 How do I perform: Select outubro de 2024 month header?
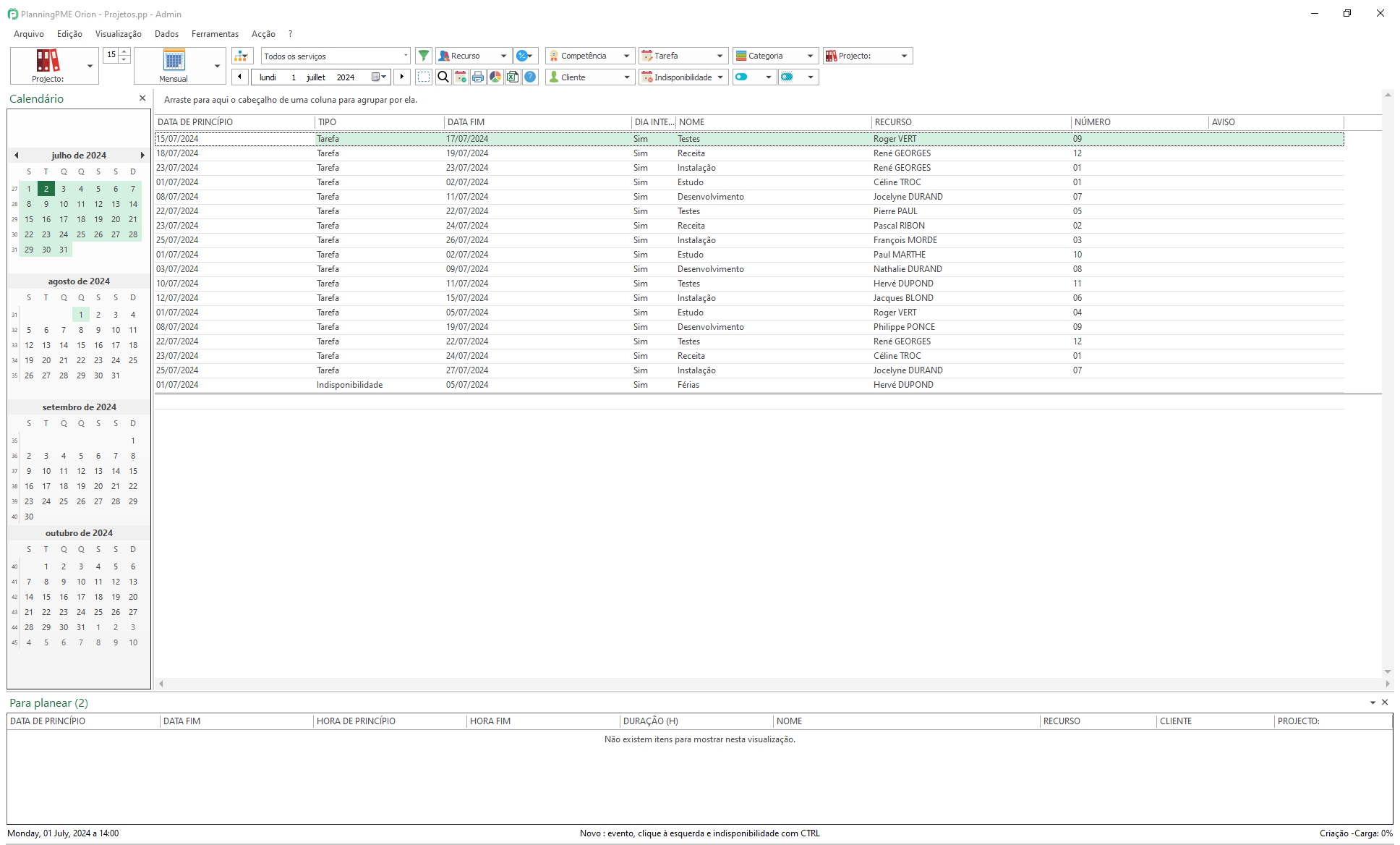[x=79, y=533]
